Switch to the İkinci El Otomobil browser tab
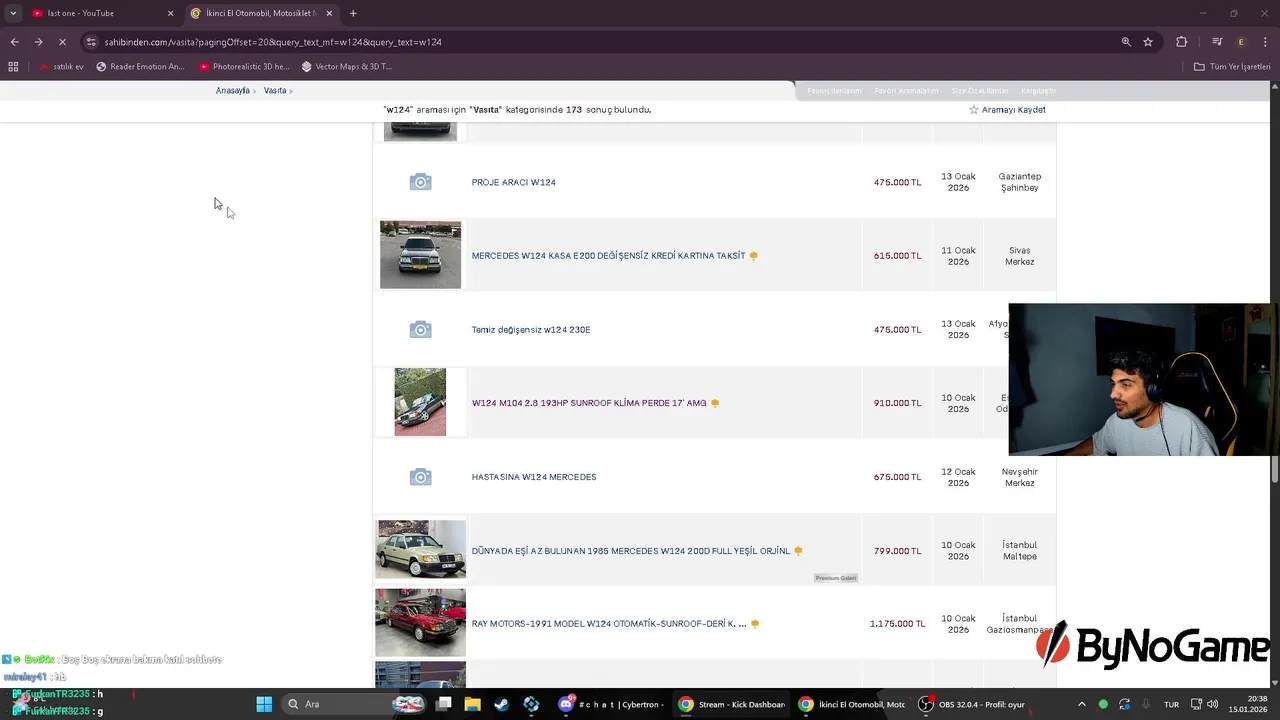Image resolution: width=1280 pixels, height=720 pixels. click(x=260, y=13)
